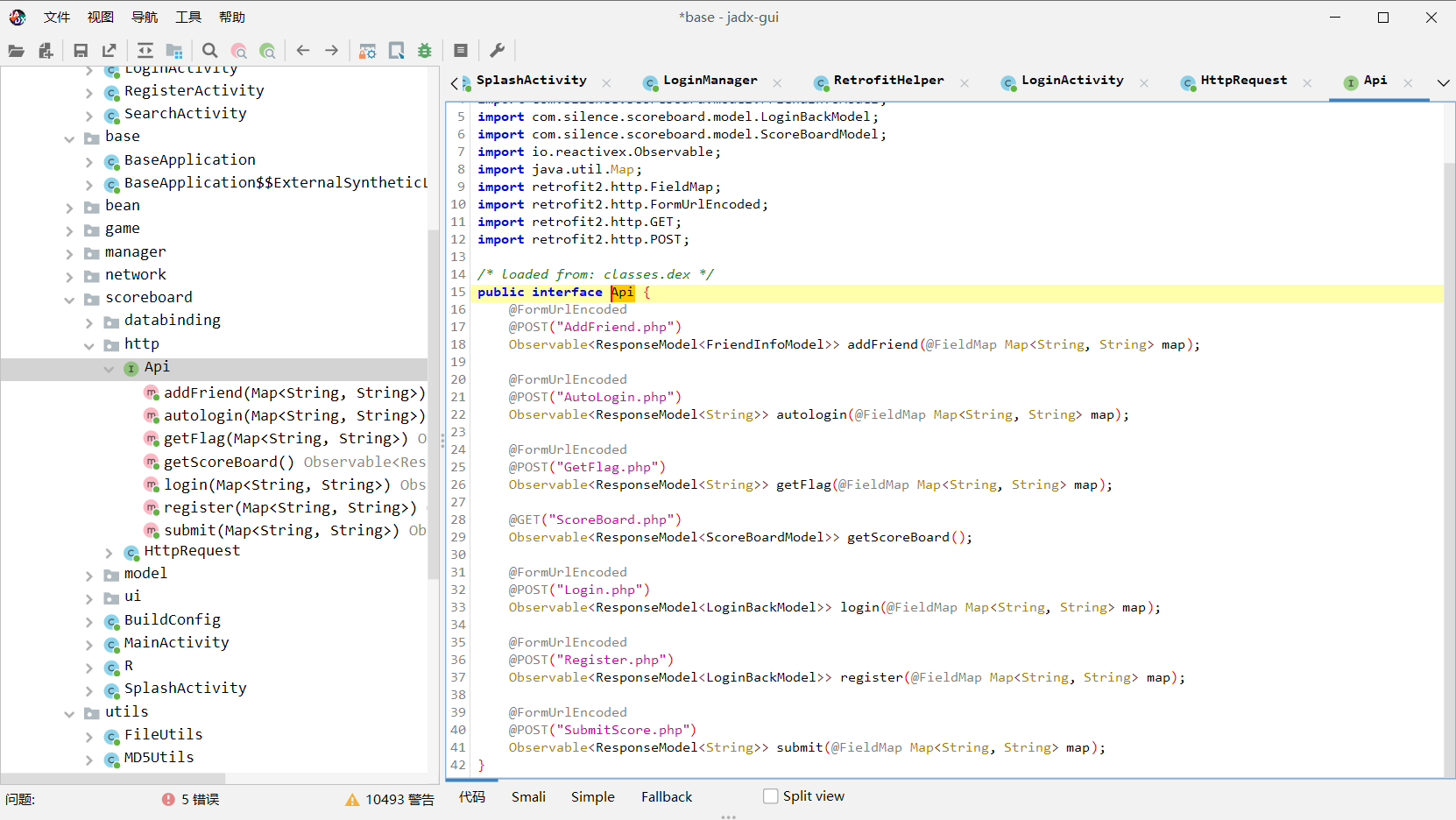The width and height of the screenshot is (1456, 820).
Task: Click the Add files toolbar icon
Action: coord(46,51)
